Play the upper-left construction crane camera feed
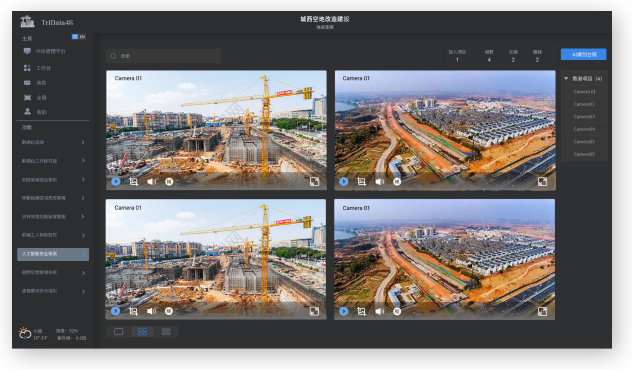Screen dimensions: 632x370 116,182
